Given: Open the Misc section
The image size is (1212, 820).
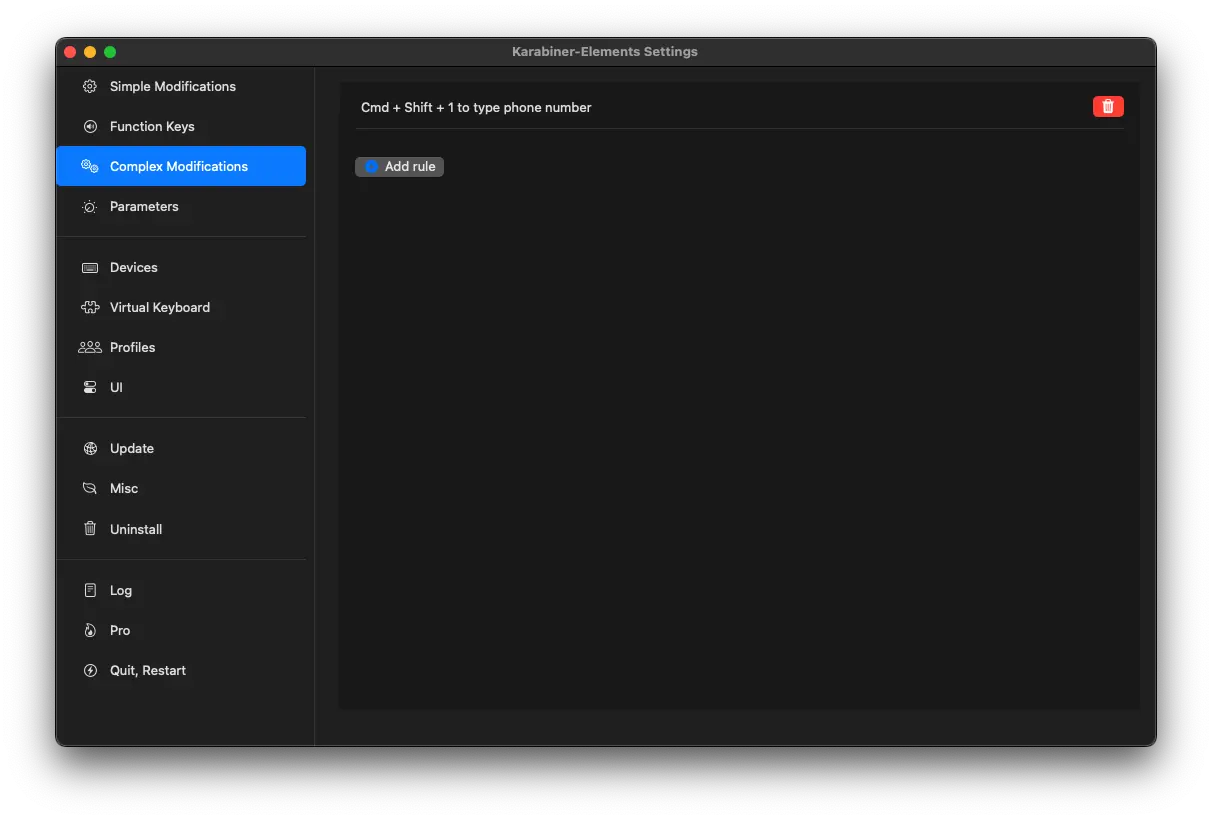Looking at the screenshot, I should [x=181, y=488].
